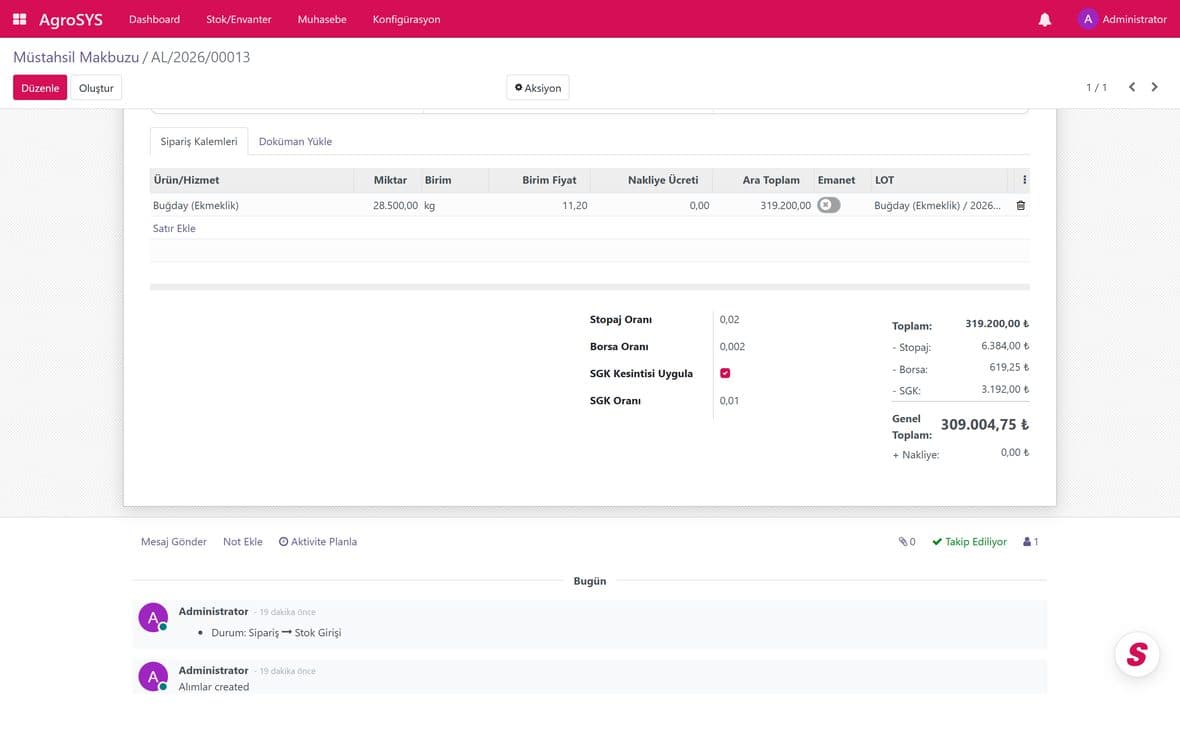Click the Administrator avatar beside Alımlar created

click(153, 676)
